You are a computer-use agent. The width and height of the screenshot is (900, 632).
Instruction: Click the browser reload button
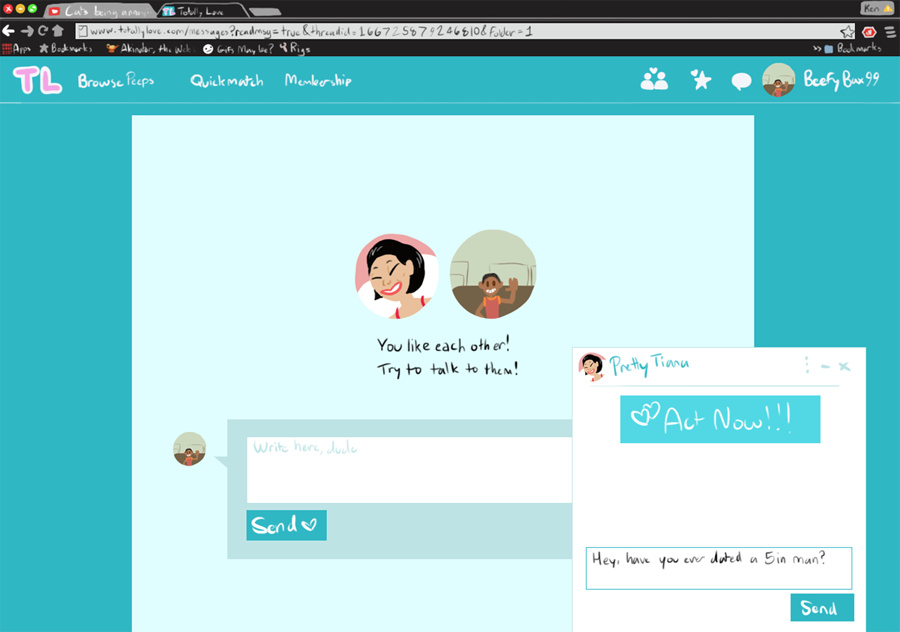tap(42, 31)
